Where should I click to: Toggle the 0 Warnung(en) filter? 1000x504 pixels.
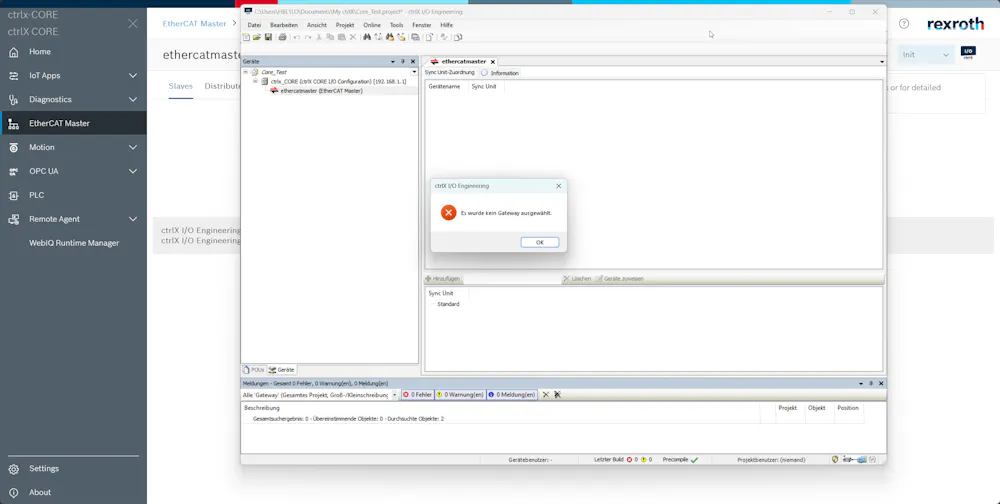pyautogui.click(x=460, y=395)
